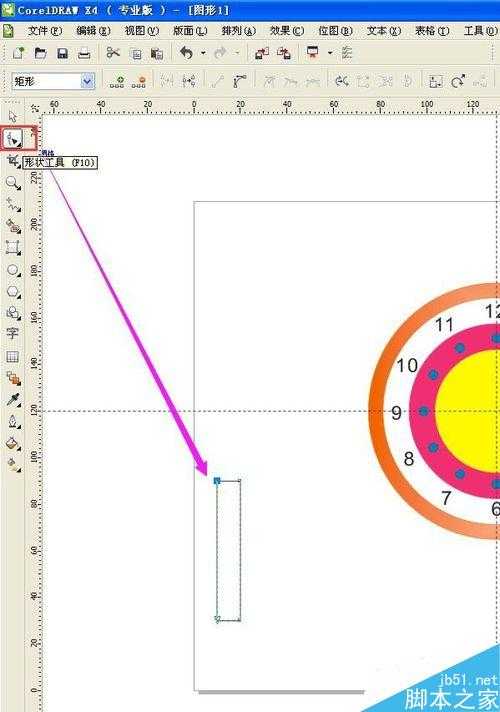Open the undo history dropdown arrow
500x712 pixels.
click(x=203, y=54)
